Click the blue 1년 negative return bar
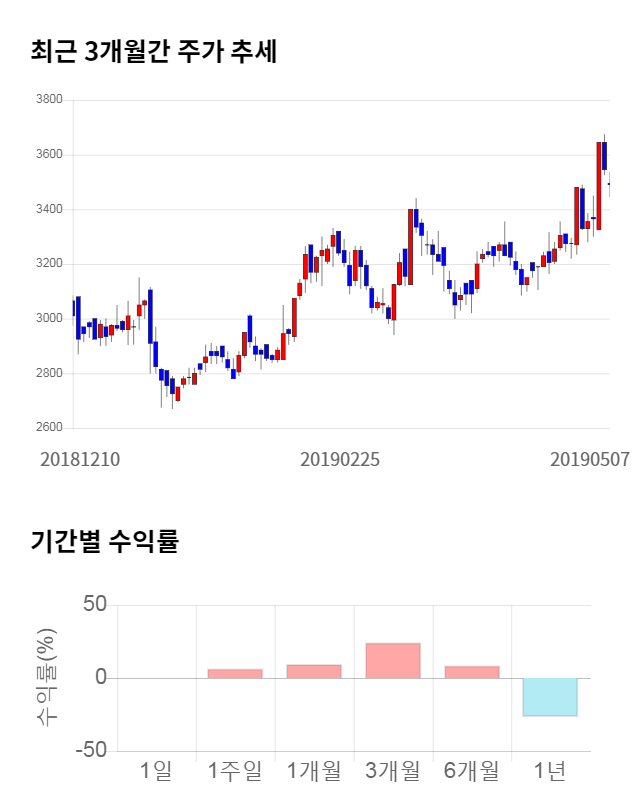640x810 pixels. pyautogui.click(x=550, y=697)
